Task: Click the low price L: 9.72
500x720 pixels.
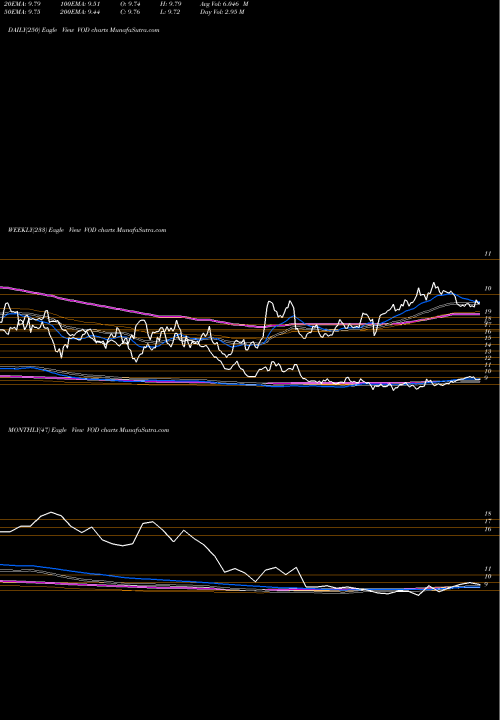Action: pyautogui.click(x=170, y=12)
